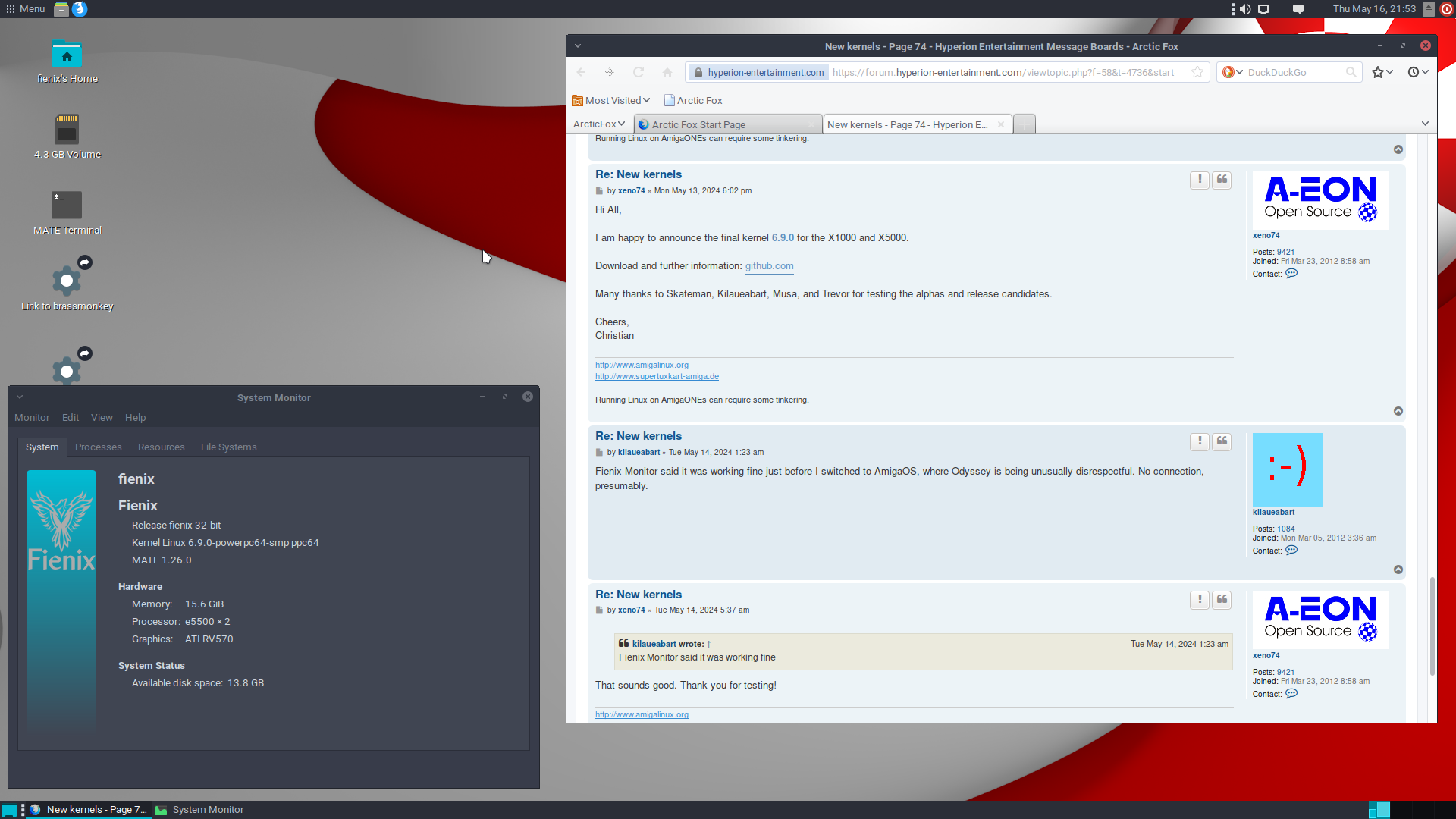1456x819 pixels.
Task: Report kilaueabart's May 14 post
Action: (x=1199, y=441)
